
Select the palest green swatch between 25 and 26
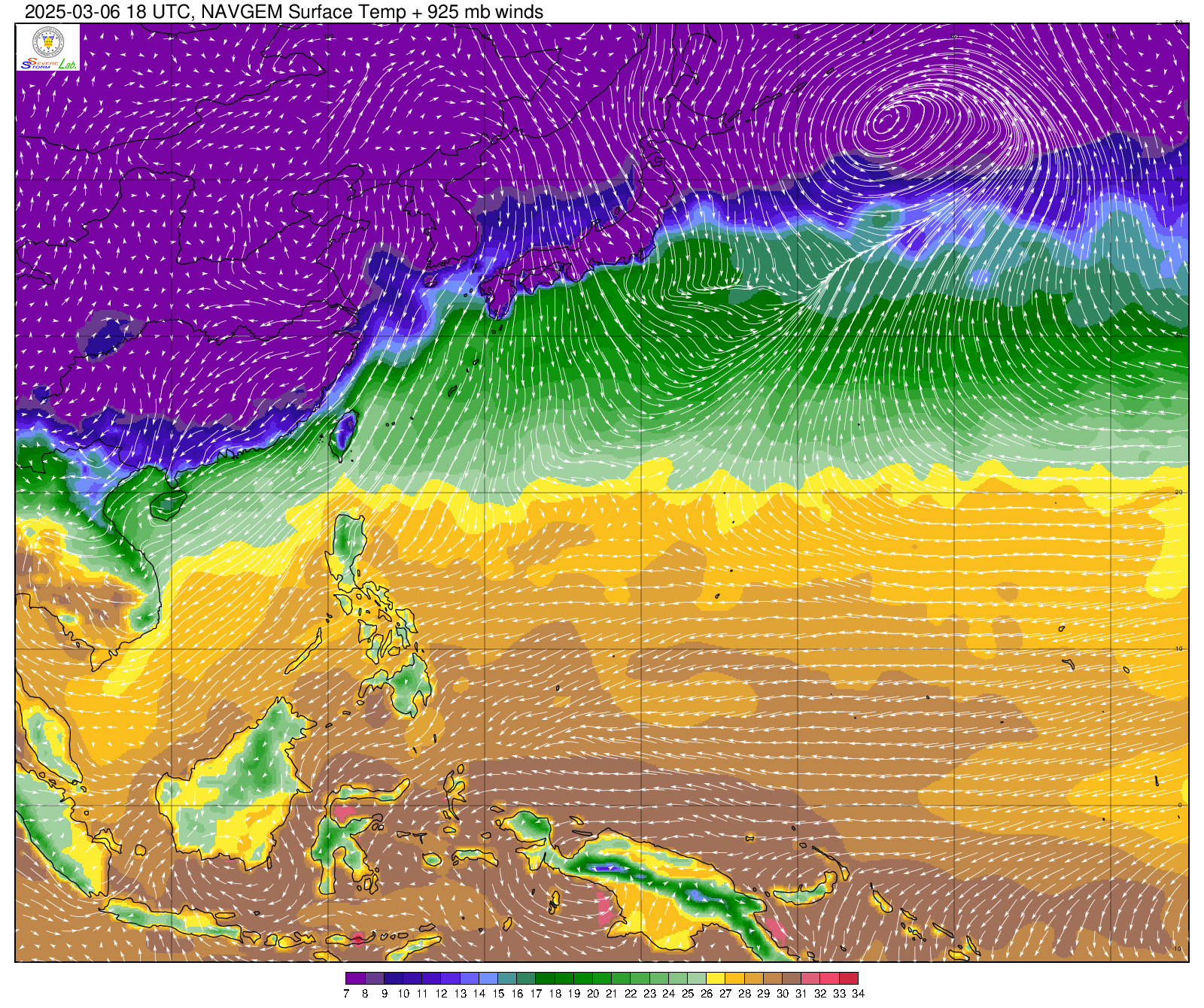click(x=697, y=978)
